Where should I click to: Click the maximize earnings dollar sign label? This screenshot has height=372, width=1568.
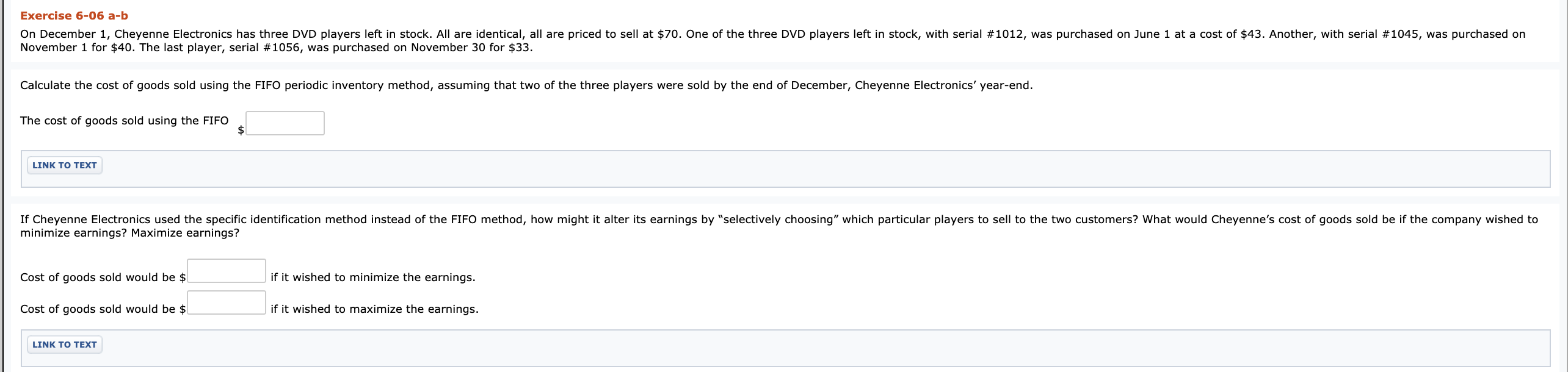[x=181, y=309]
